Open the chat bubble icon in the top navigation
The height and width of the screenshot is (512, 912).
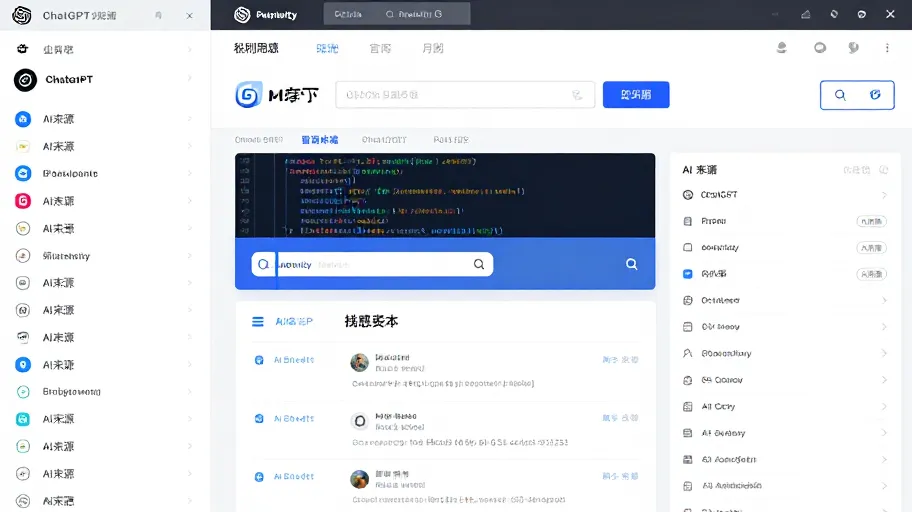point(820,48)
